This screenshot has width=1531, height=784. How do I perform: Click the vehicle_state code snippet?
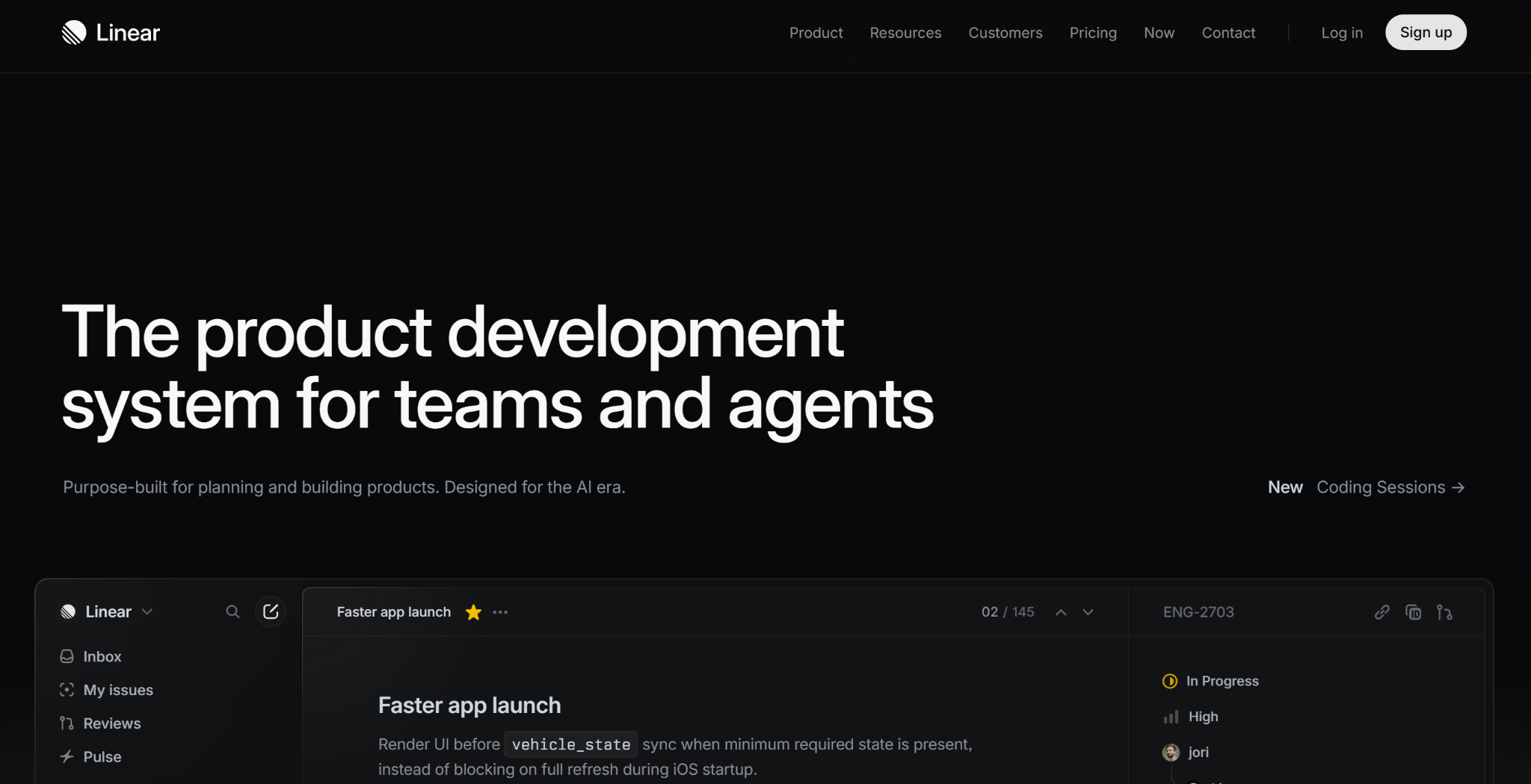(571, 744)
